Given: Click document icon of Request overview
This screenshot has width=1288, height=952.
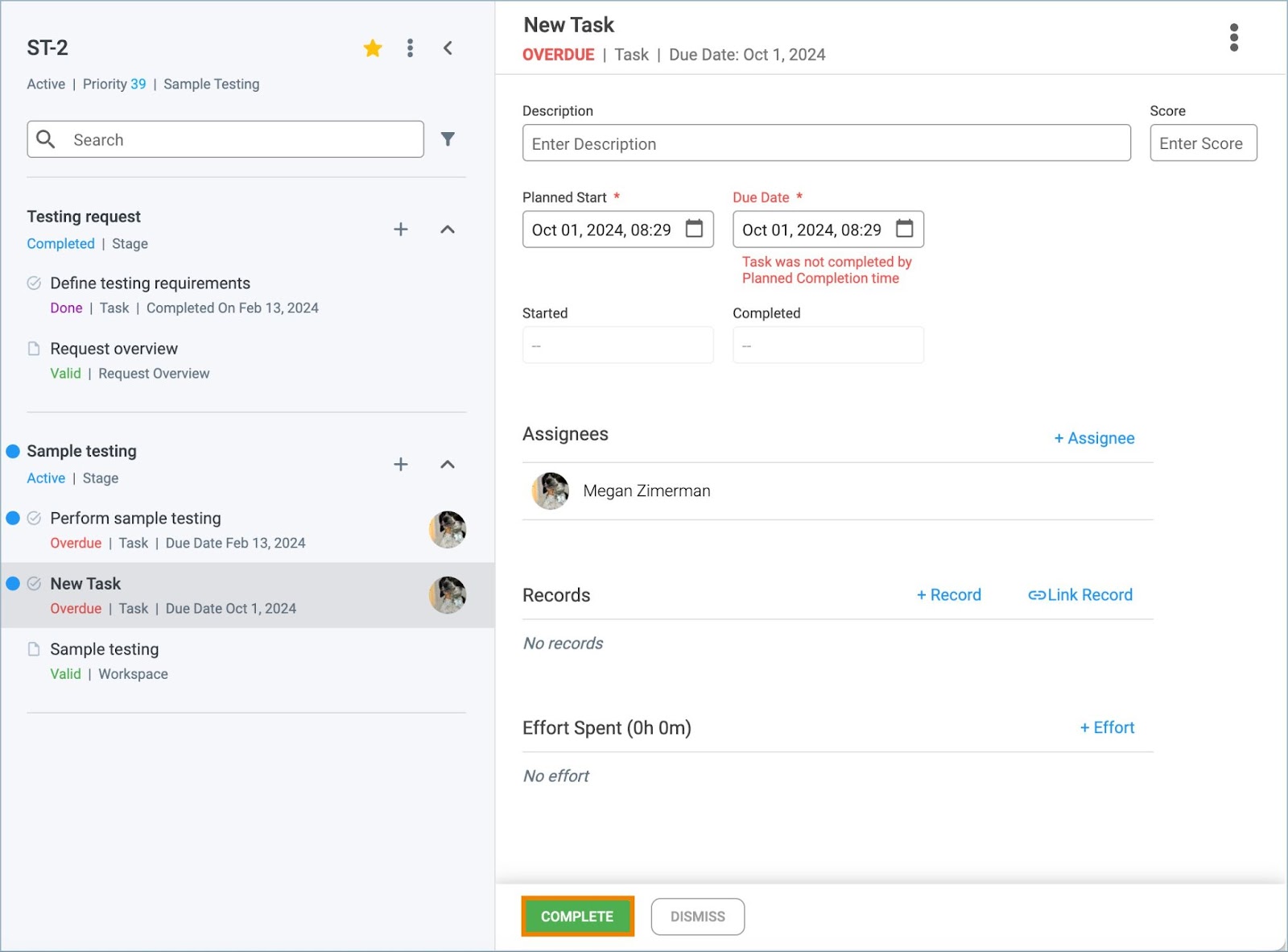Looking at the screenshot, I should tap(34, 349).
